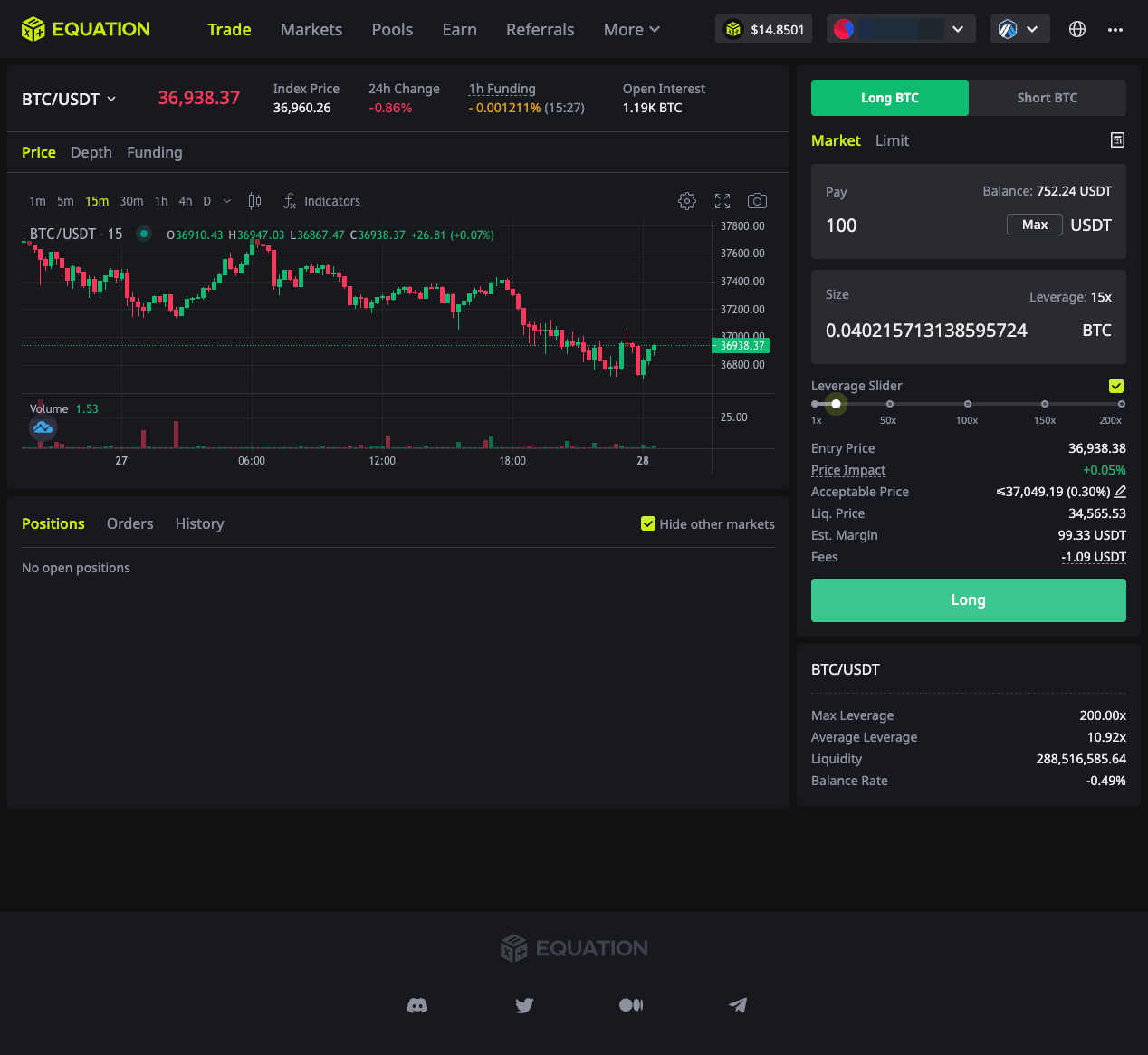Open the three-dots overflow menu

tap(1115, 29)
